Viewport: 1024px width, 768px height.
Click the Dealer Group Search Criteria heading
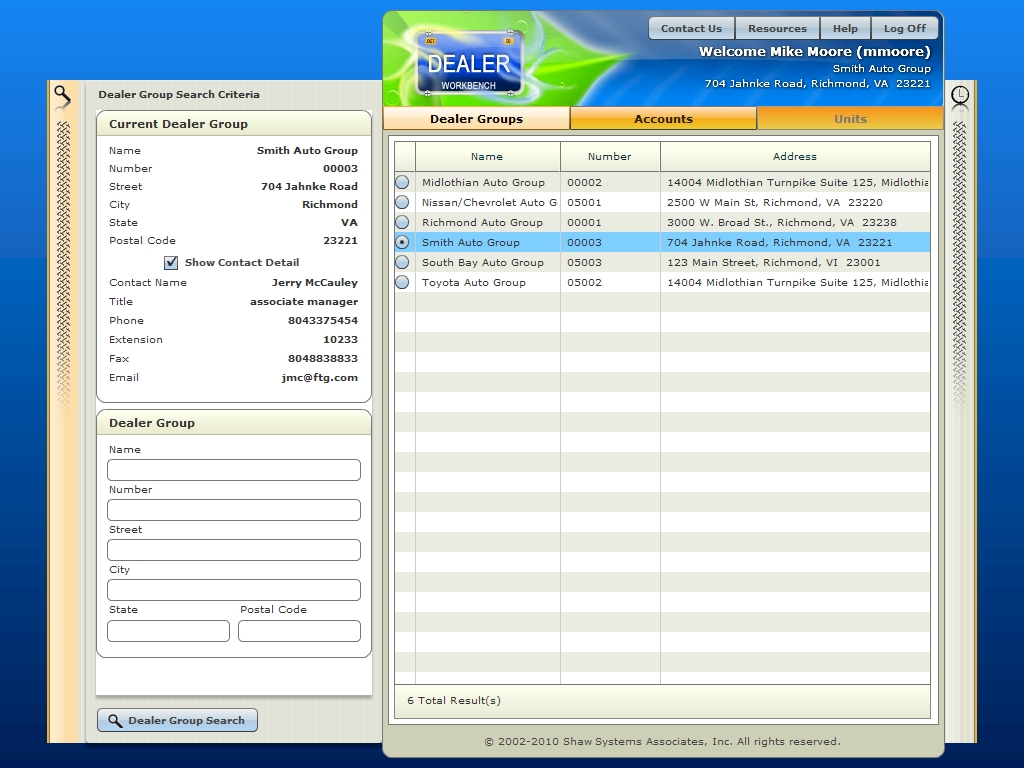coord(179,95)
